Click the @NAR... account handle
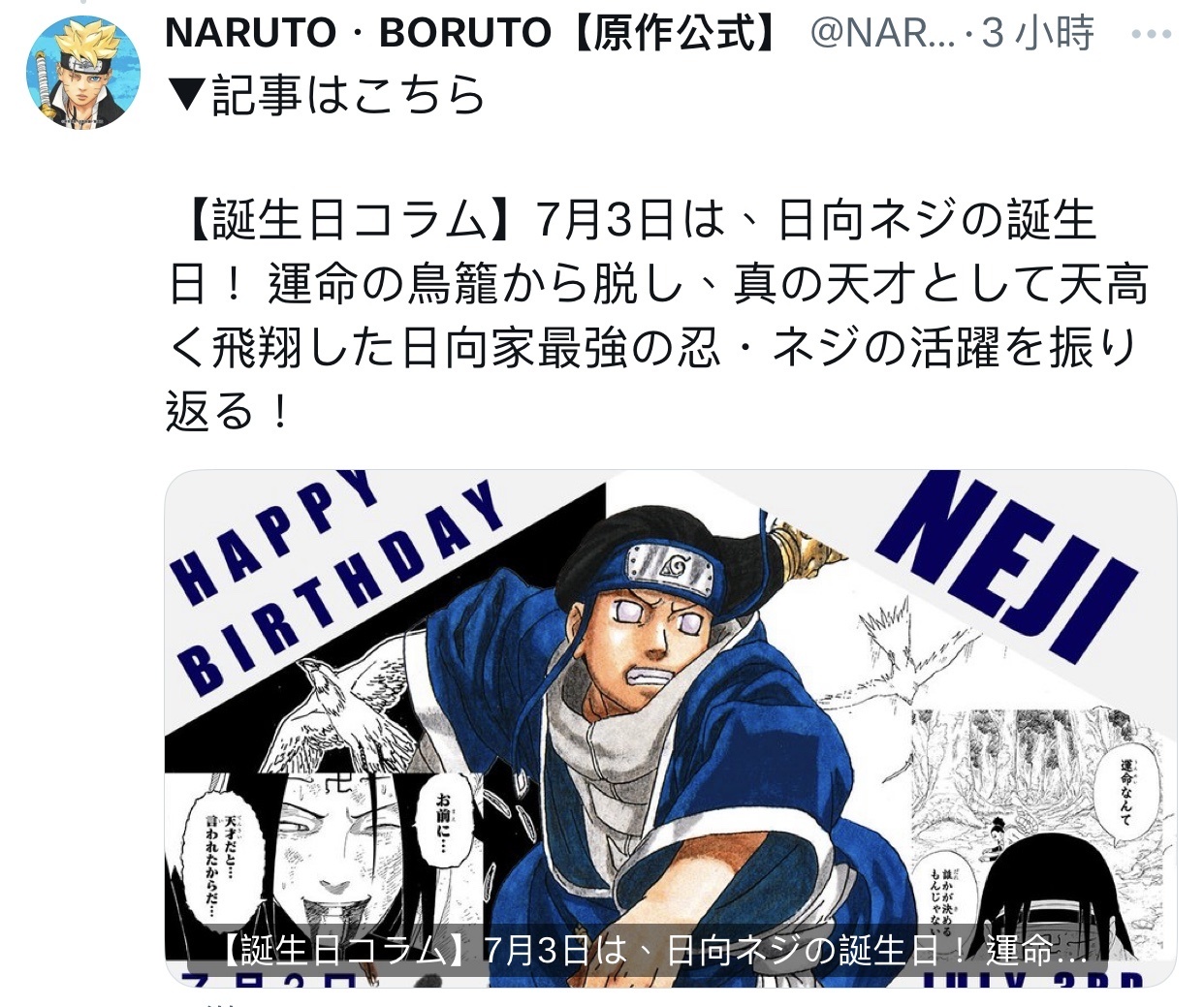This screenshot has height=1007, width=1204. pos(882,34)
